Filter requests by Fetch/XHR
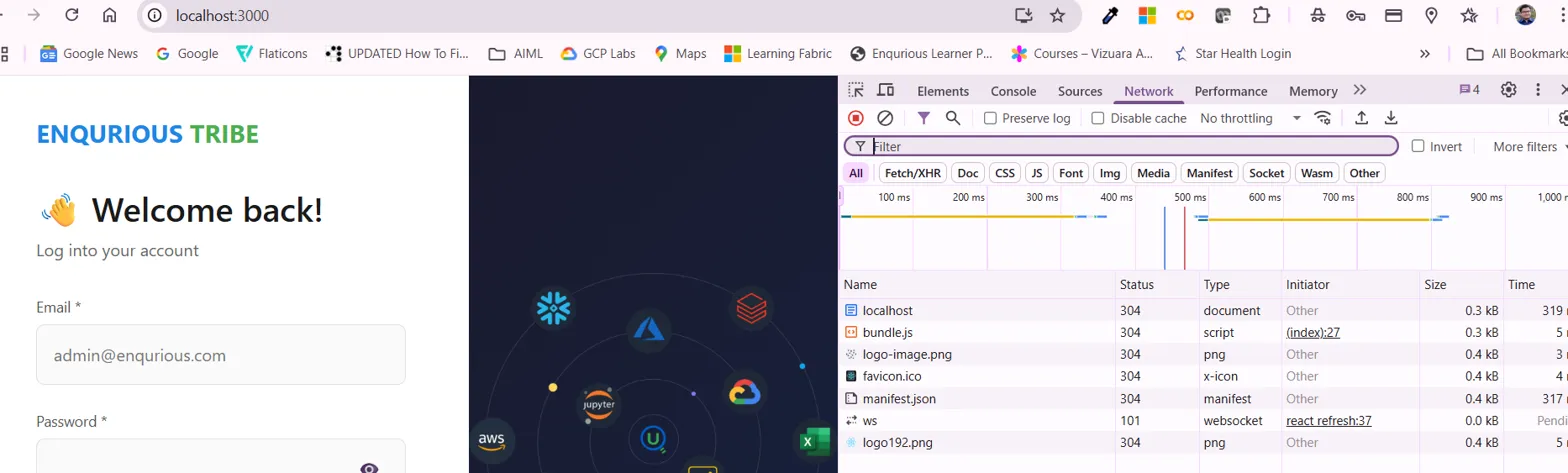This screenshot has width=1568, height=473. (x=914, y=173)
